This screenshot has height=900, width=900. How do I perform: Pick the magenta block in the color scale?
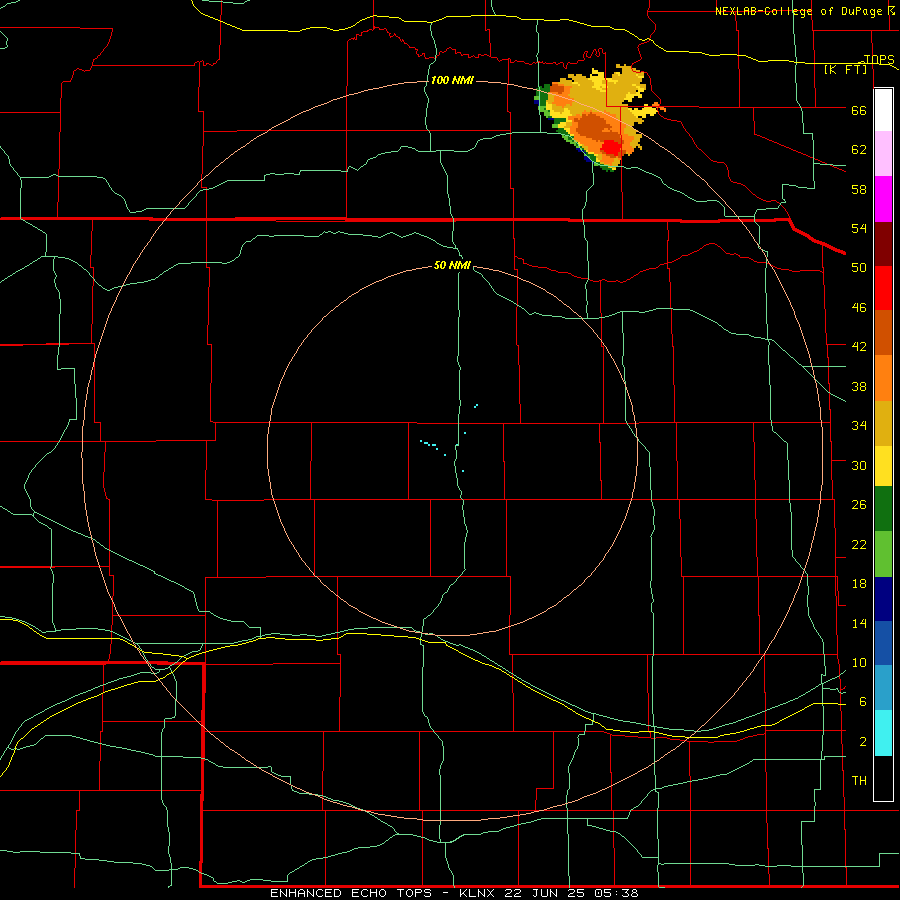(x=883, y=199)
